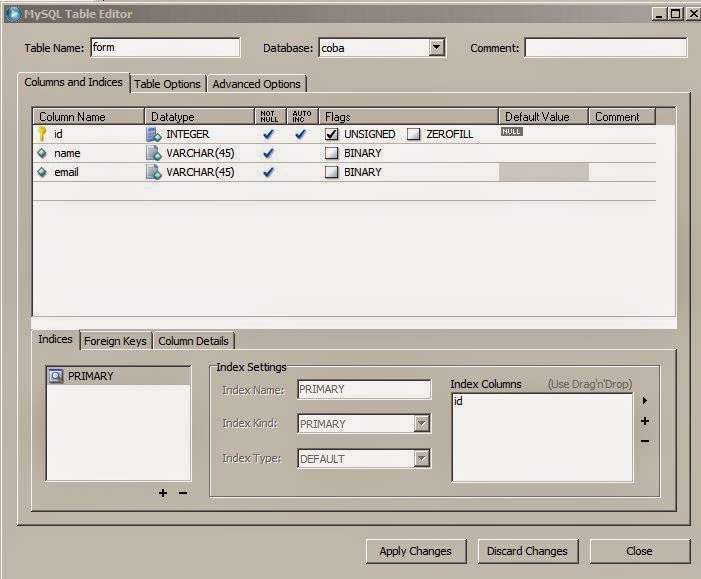
Task: Switch to the Foreign Keys tab
Action: click(115, 341)
